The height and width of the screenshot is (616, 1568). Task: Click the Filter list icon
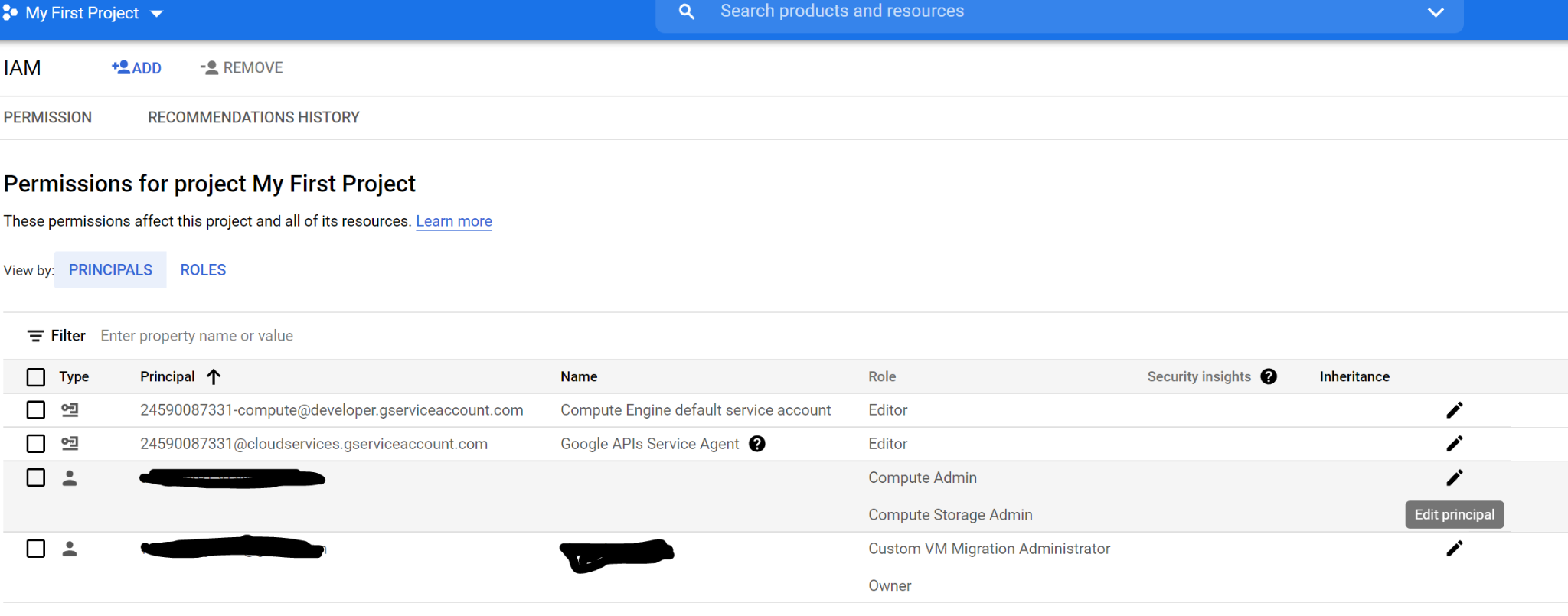(x=35, y=336)
